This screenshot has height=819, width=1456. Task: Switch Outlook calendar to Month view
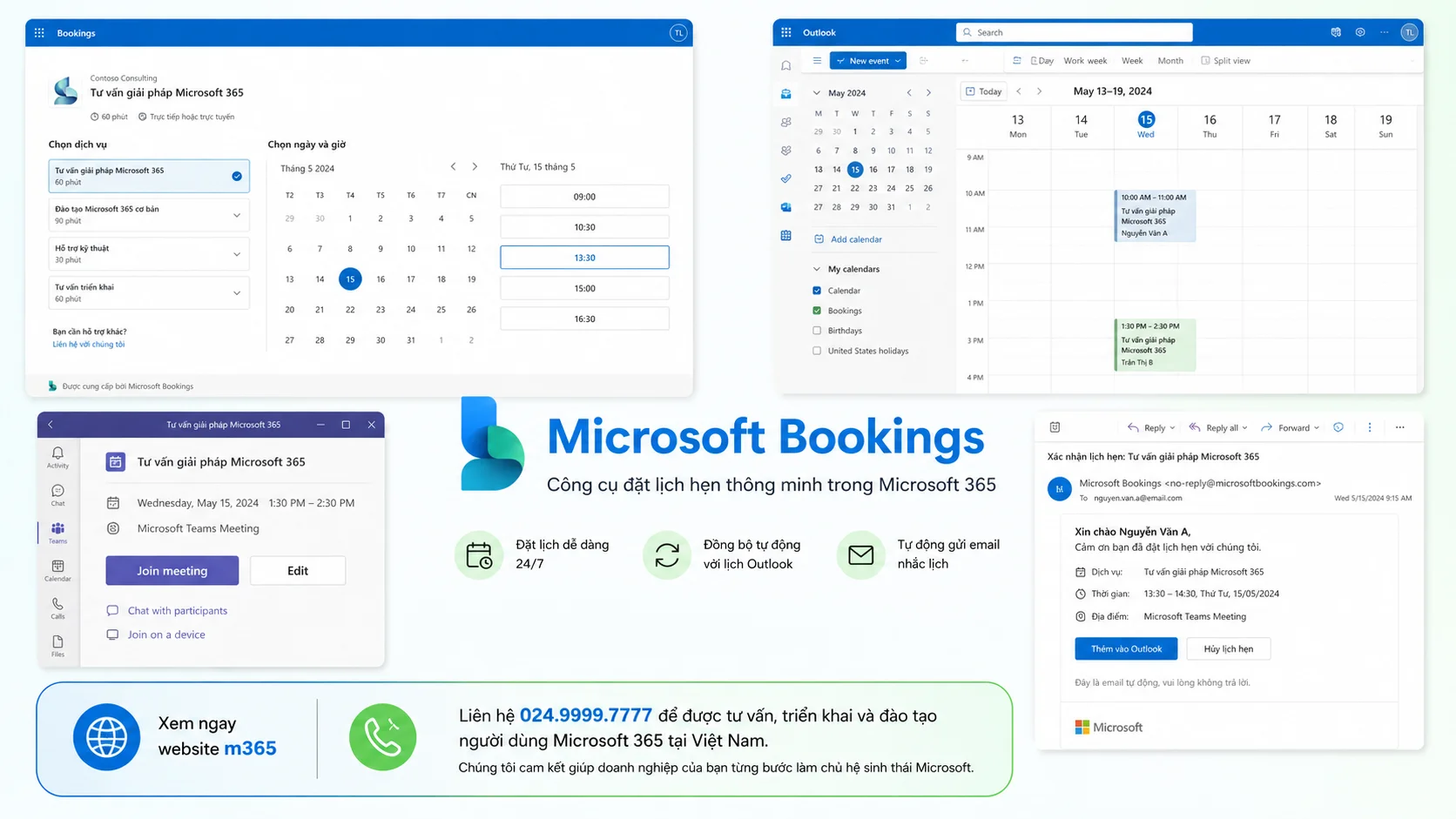pyautogui.click(x=1170, y=61)
